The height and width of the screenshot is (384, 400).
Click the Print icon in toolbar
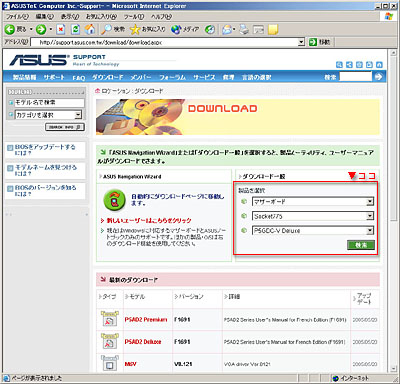pos(244,30)
